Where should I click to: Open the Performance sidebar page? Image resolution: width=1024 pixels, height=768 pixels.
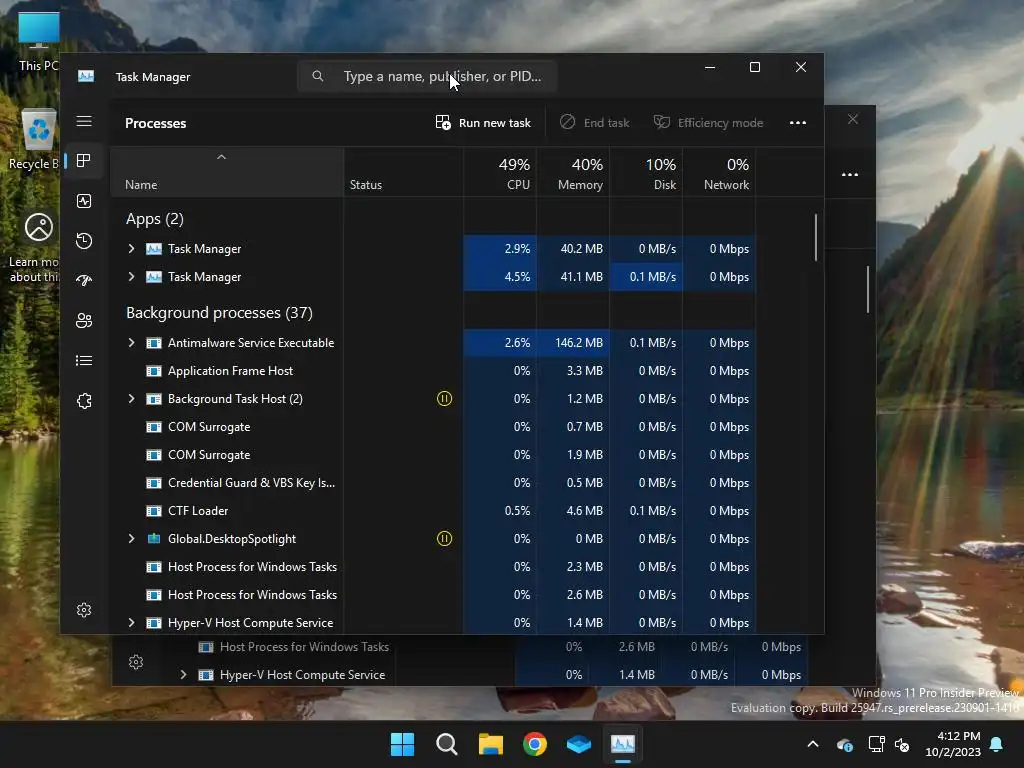84,201
